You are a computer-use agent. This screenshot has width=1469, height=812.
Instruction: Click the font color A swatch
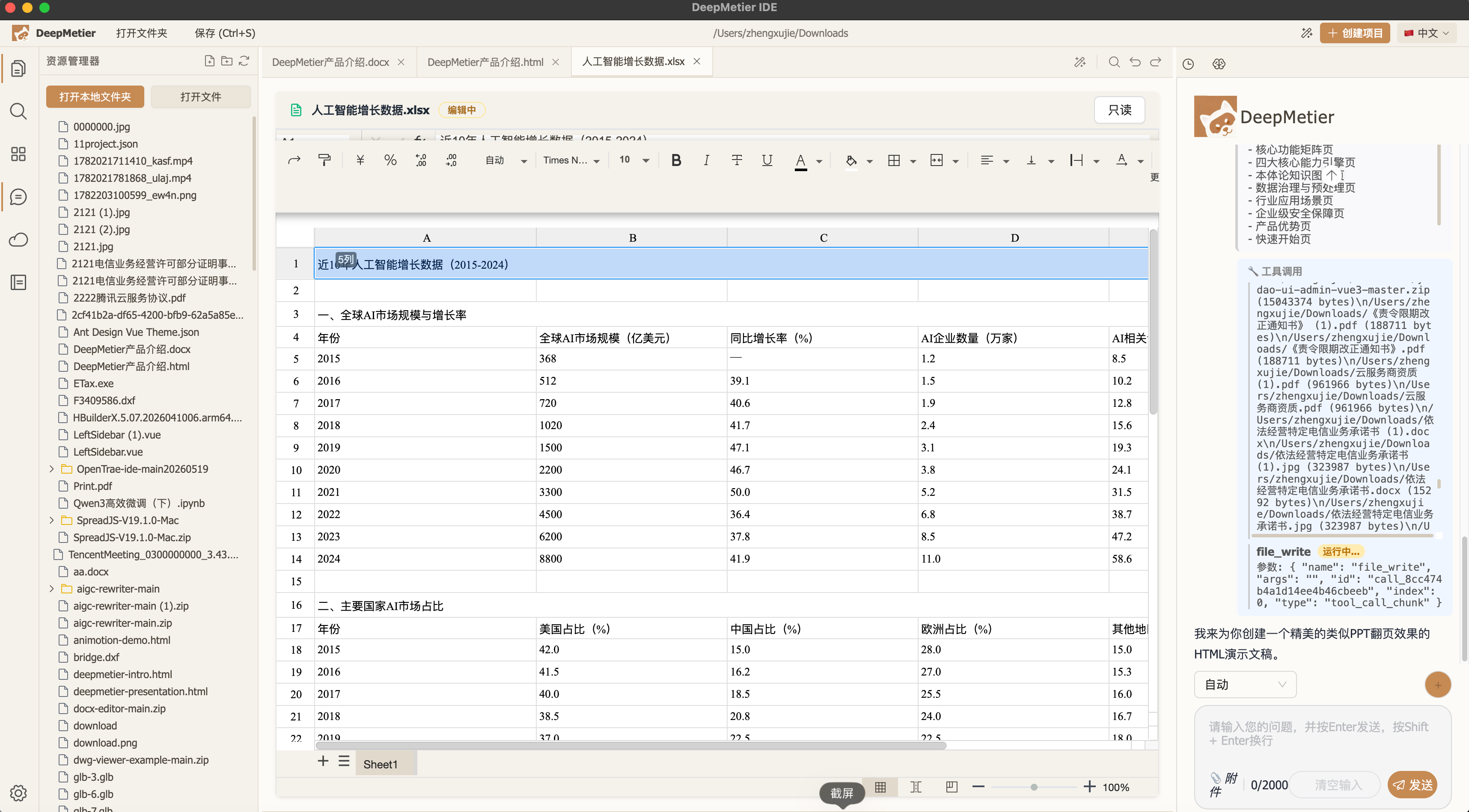[801, 161]
